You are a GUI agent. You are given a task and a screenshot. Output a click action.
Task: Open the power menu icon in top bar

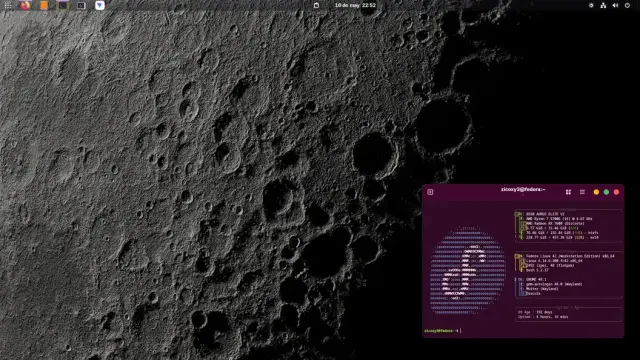(x=627, y=5)
